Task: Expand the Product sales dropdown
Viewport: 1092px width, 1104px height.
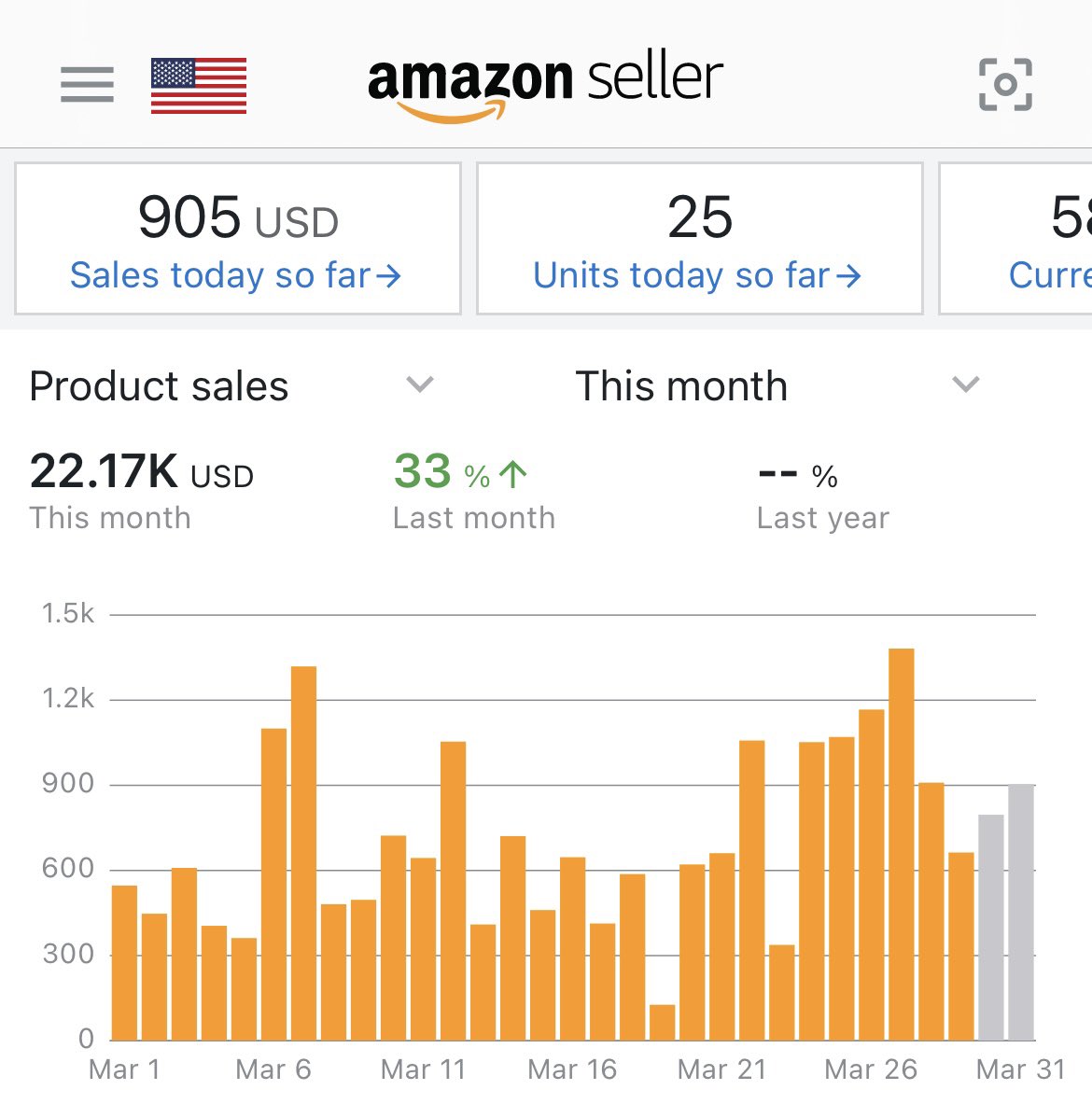Action: tap(231, 385)
